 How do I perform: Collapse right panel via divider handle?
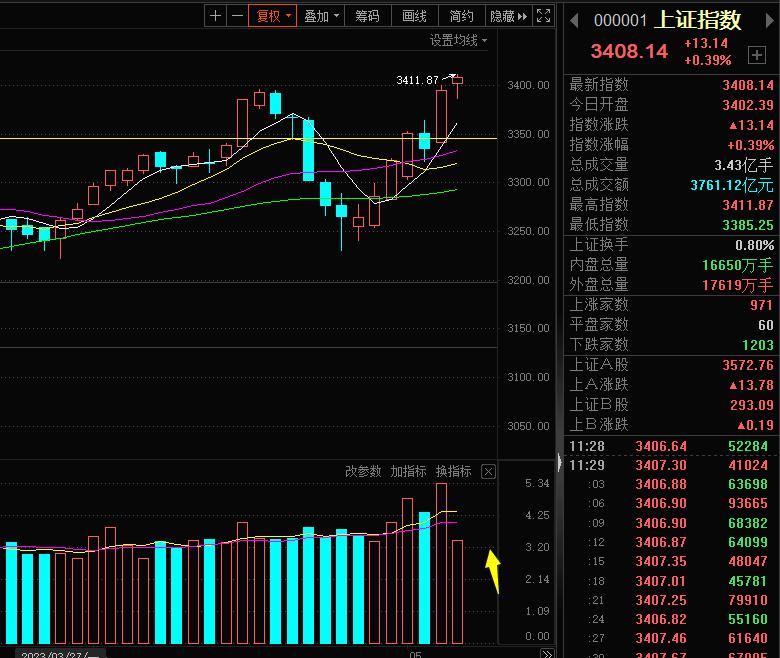pos(560,462)
